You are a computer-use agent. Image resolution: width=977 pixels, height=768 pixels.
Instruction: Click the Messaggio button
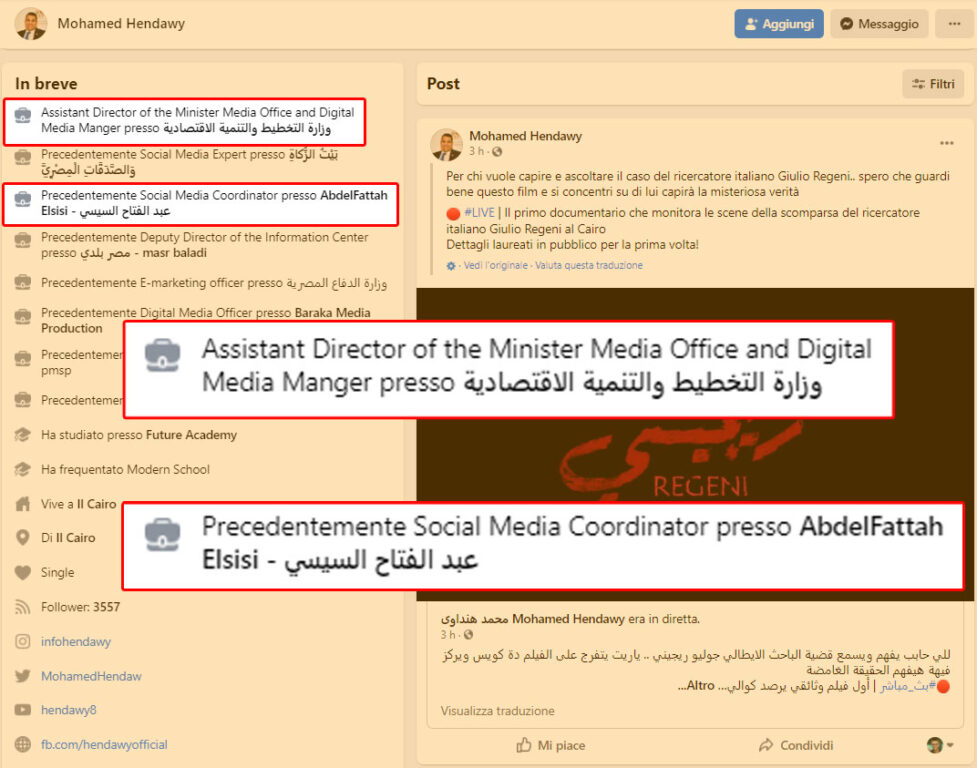[879, 24]
